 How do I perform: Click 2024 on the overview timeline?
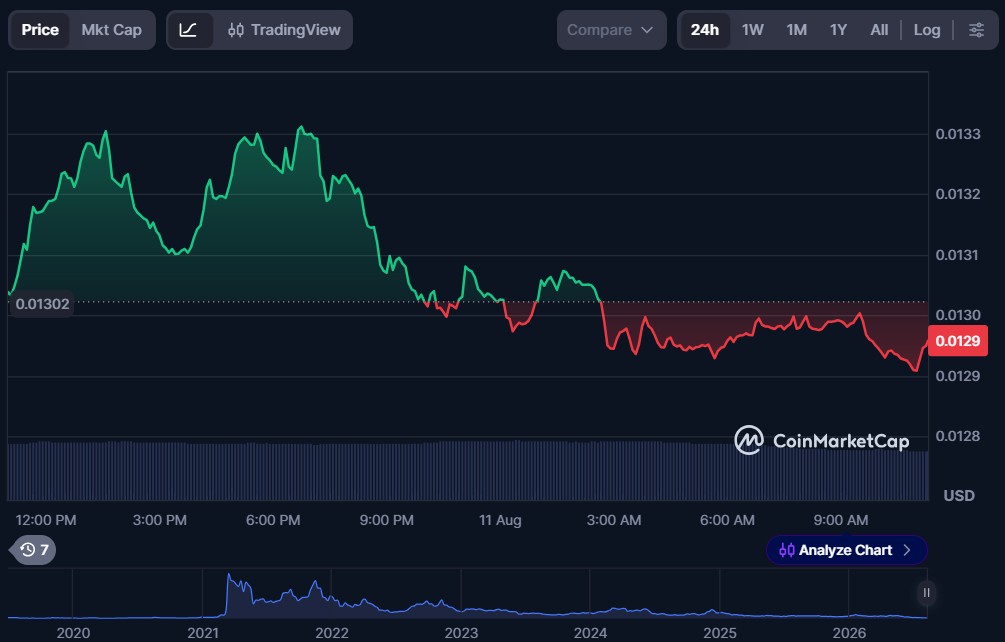pos(590,633)
